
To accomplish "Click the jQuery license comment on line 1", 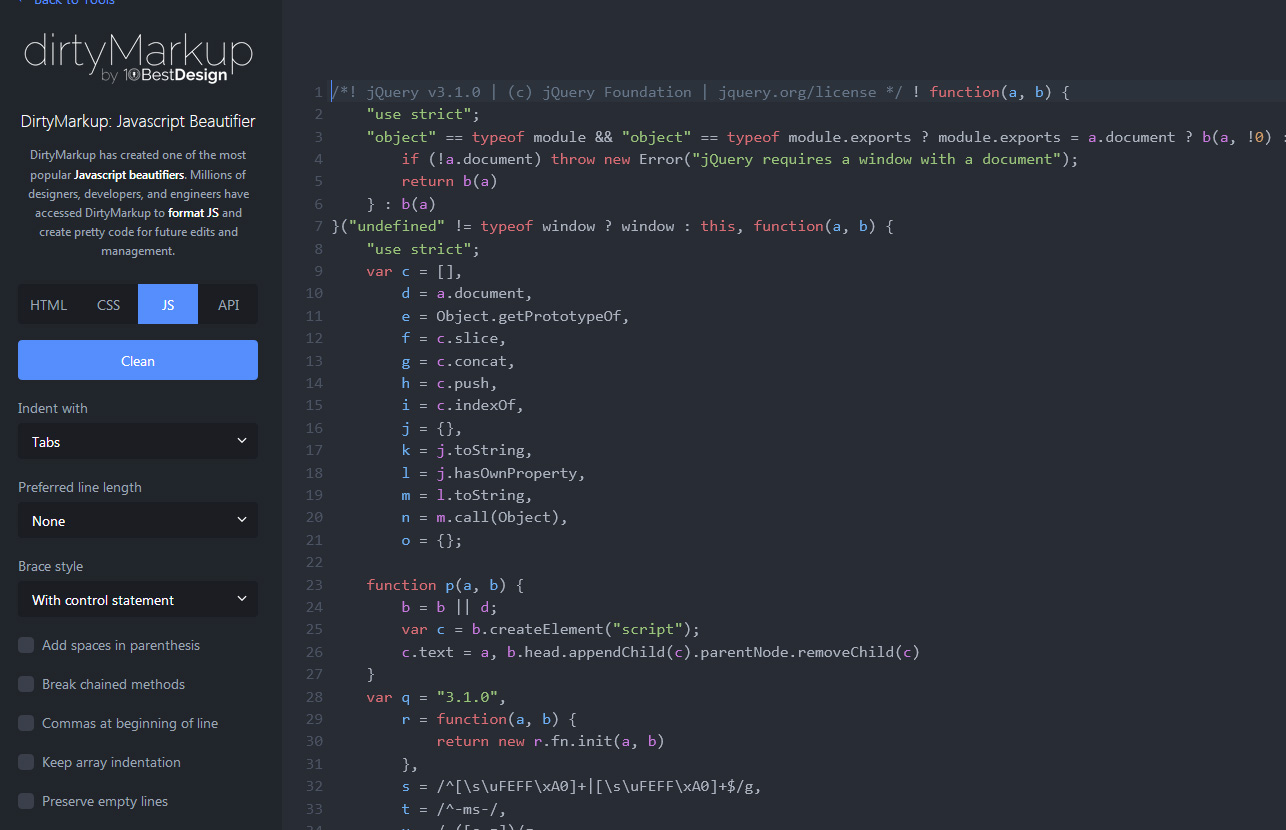I will click(x=617, y=92).
